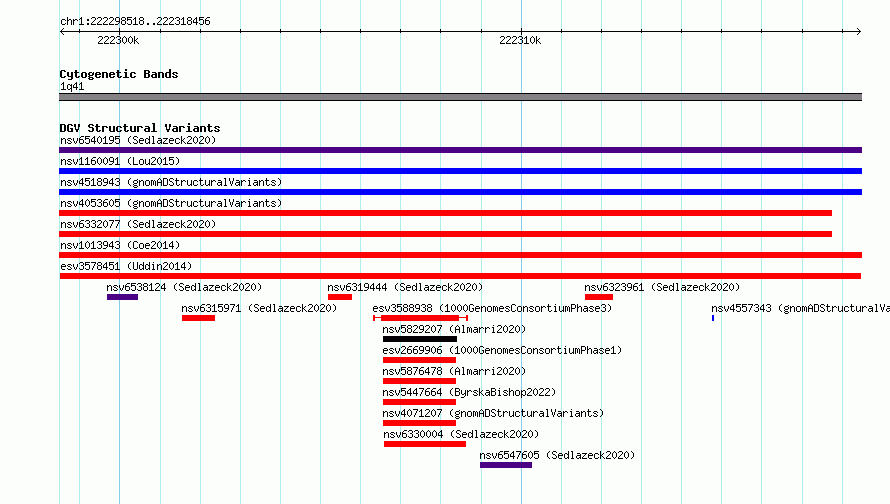Click the left arrow of the ruler
Image resolution: width=890 pixels, height=504 pixels.
pyautogui.click(x=62, y=32)
